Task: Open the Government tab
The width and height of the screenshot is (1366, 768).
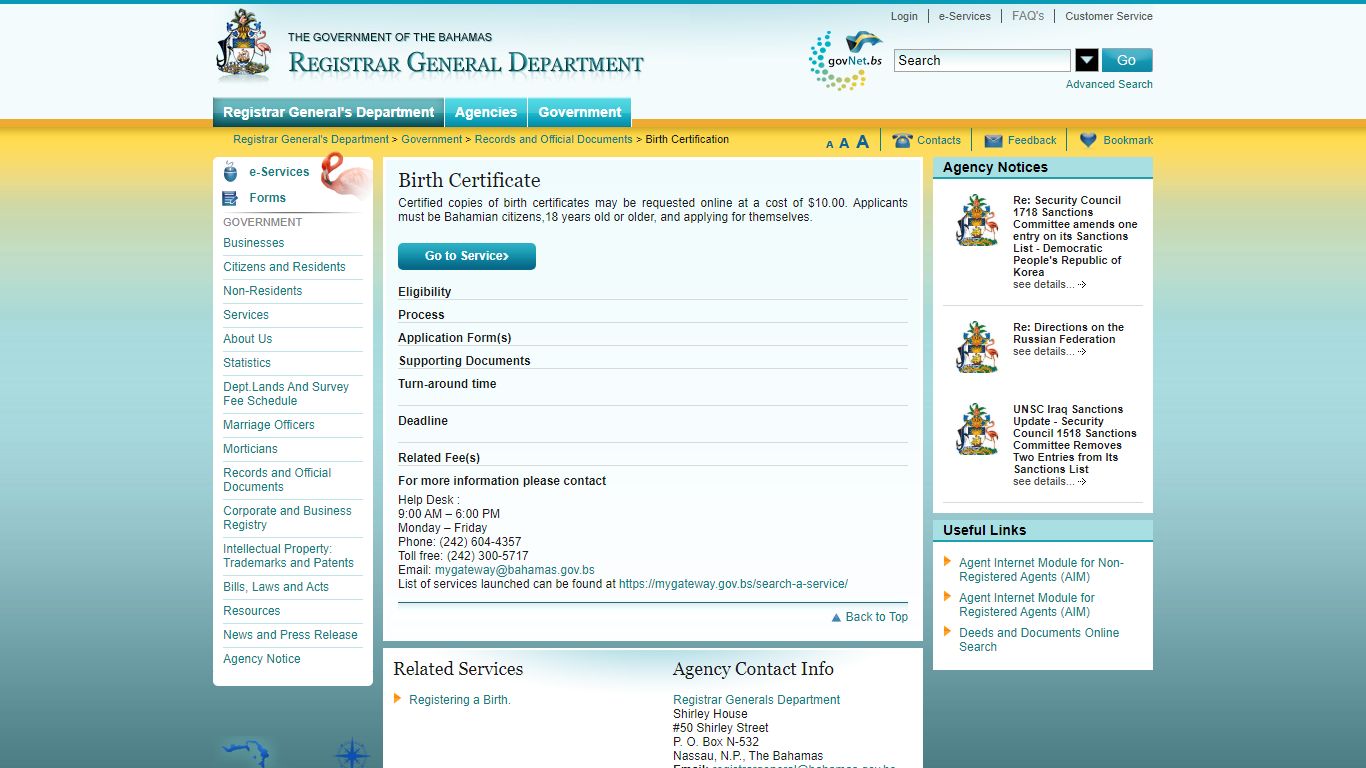Action: pos(580,112)
